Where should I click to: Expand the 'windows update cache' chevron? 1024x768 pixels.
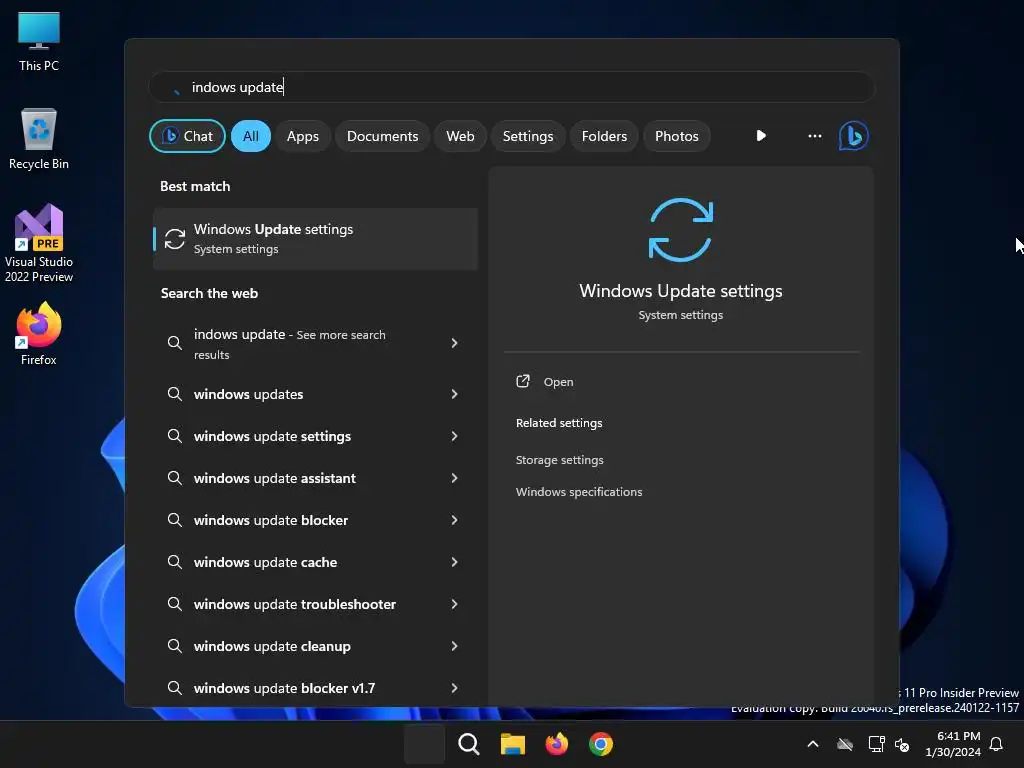tap(454, 562)
